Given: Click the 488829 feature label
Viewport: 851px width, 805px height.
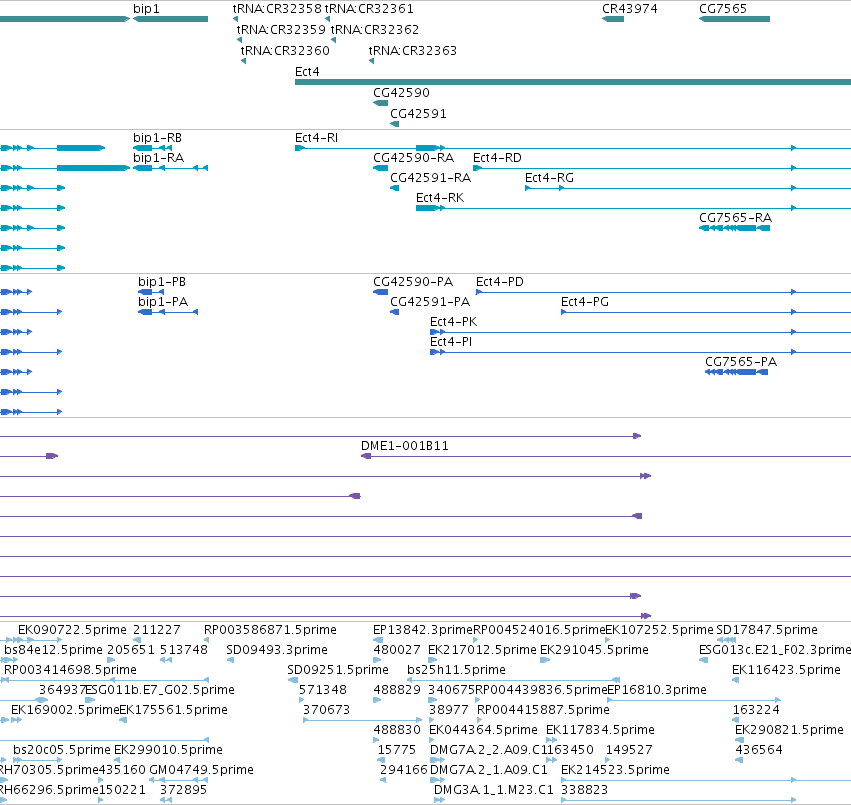Looking at the screenshot, I should [x=397, y=690].
